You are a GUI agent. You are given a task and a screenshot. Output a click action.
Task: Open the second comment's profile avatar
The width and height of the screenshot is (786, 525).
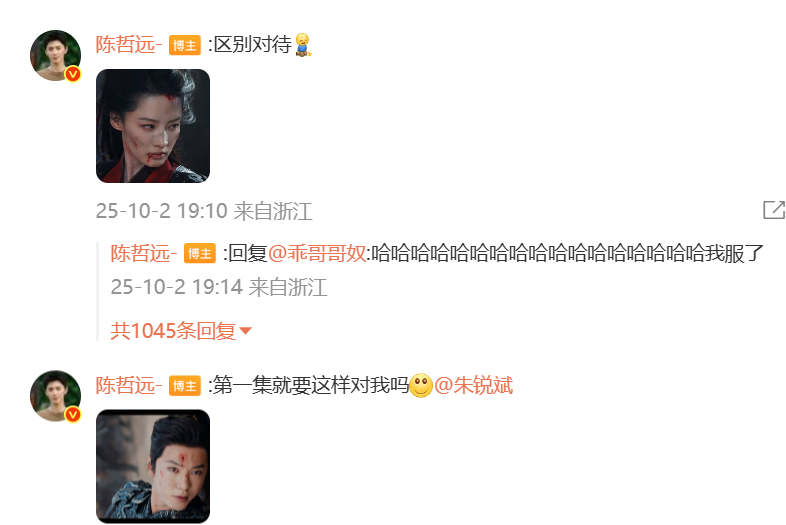(56, 396)
